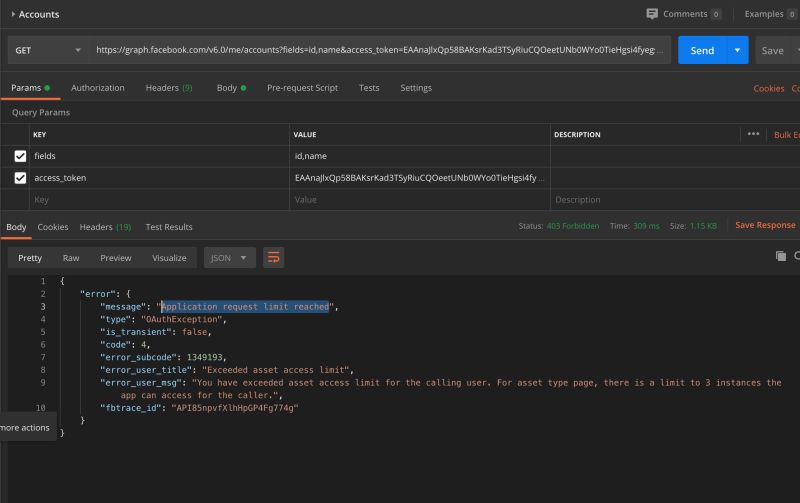Open the request Headers (9) tab

pyautogui.click(x=169, y=88)
